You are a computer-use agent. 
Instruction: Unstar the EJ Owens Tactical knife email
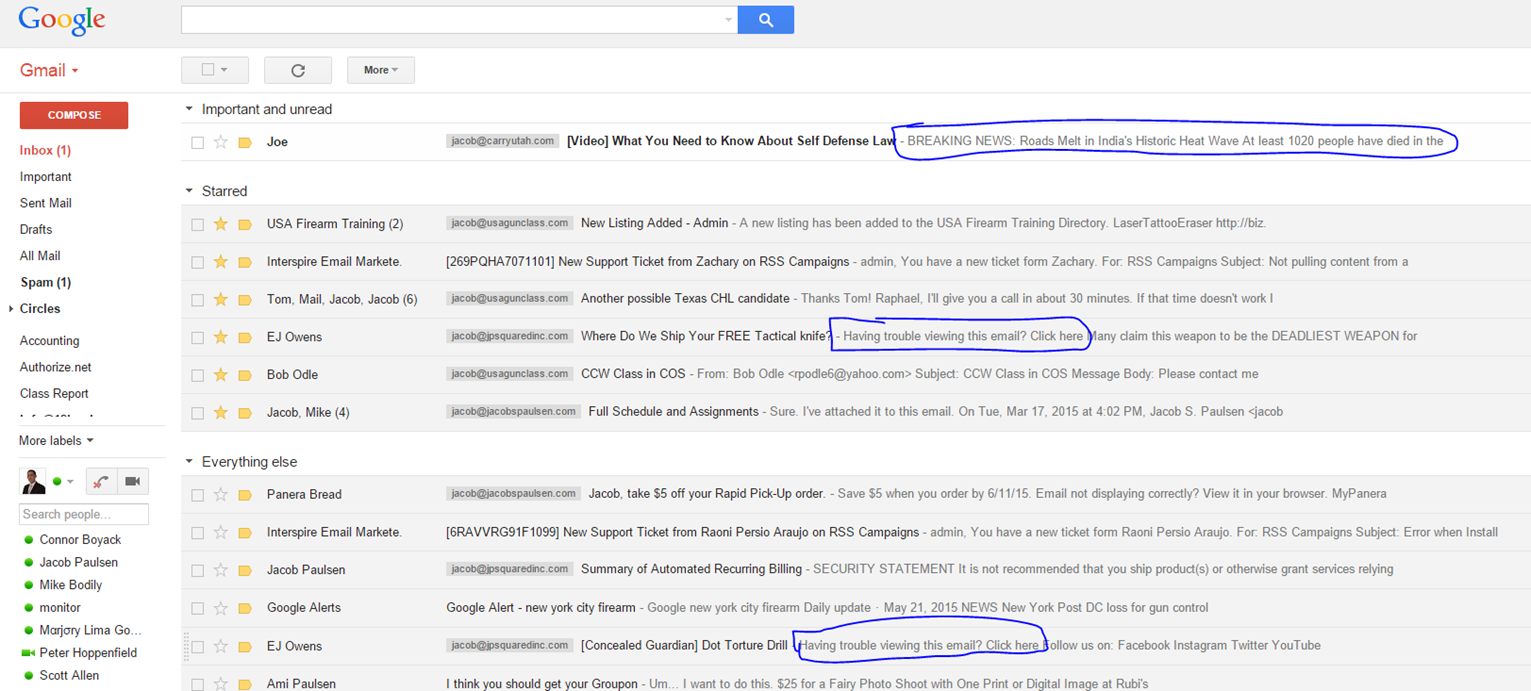221,337
